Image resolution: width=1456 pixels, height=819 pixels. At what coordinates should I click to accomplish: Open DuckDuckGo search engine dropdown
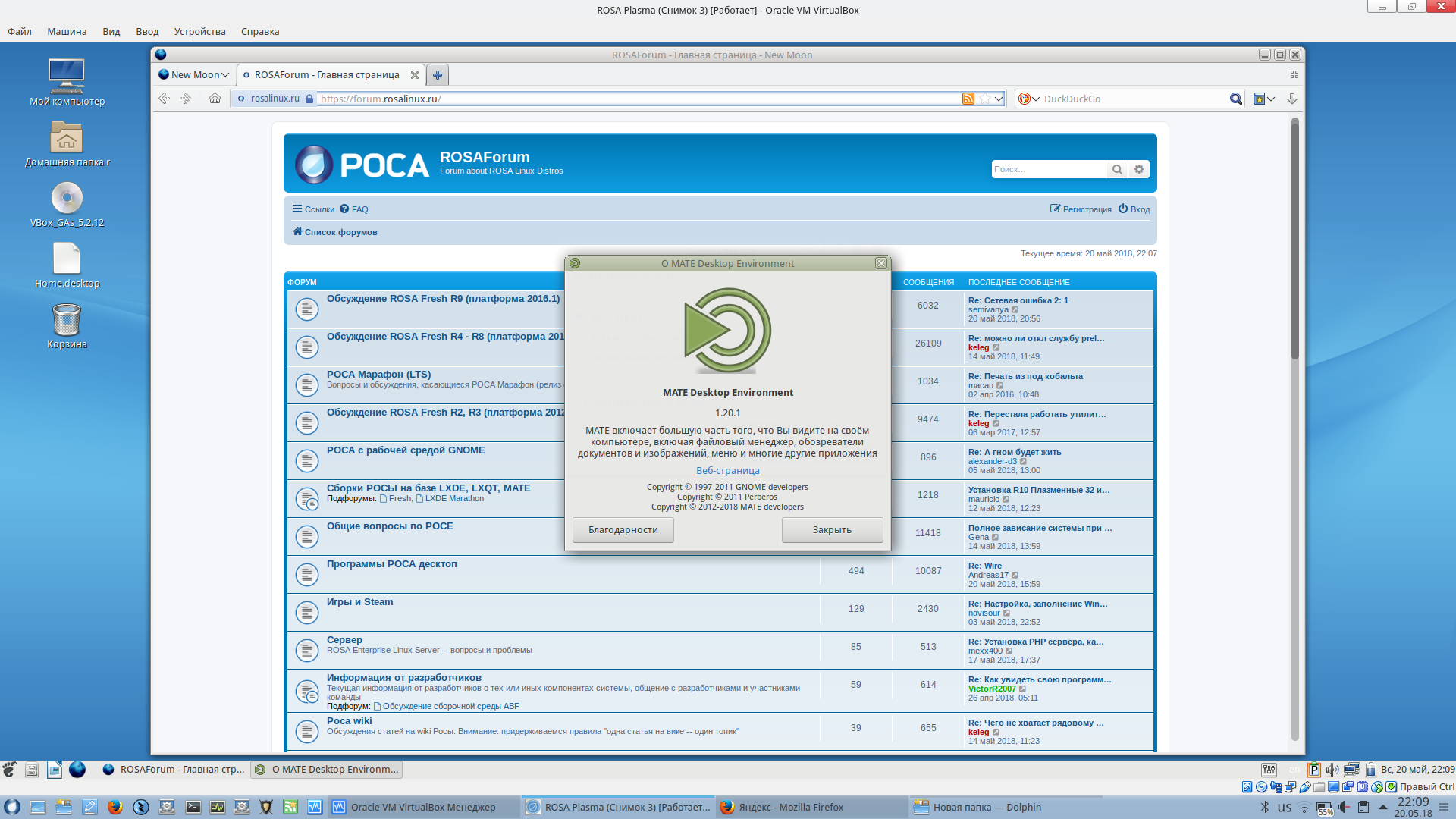[x=1028, y=99]
